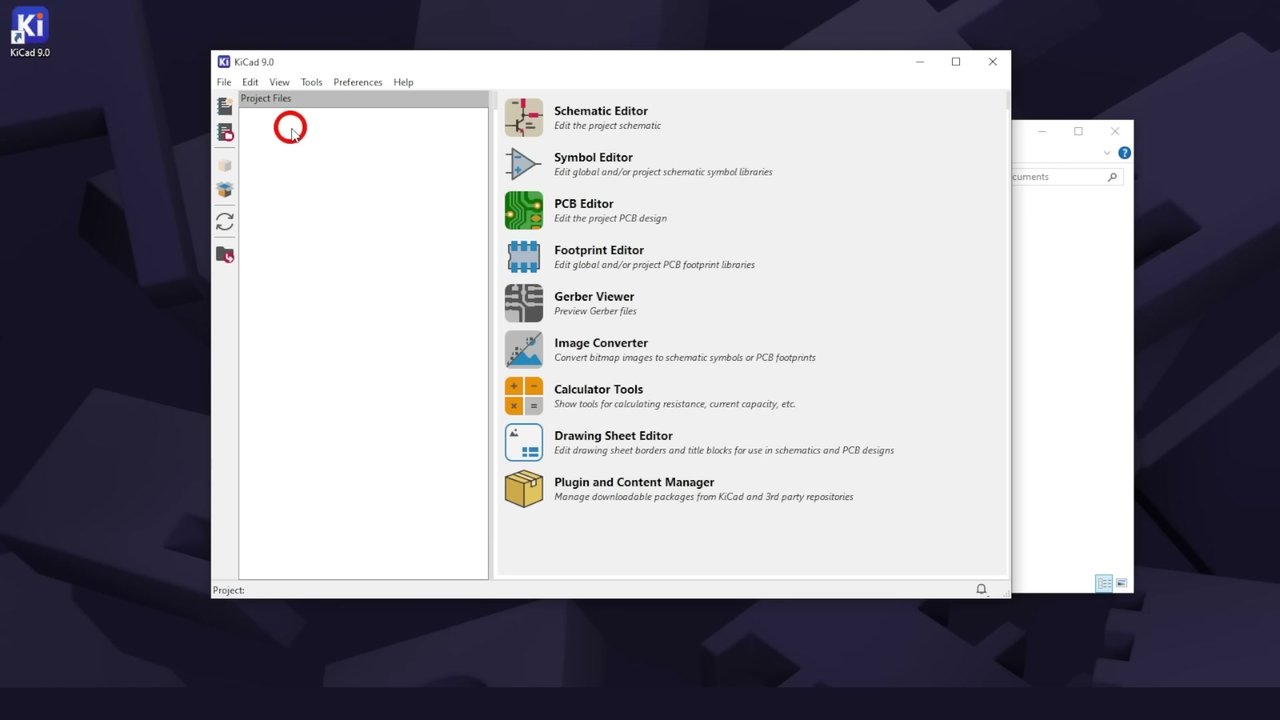This screenshot has width=1280, height=720.
Task: Maximize the KiCad 9.0 window
Action: coord(956,62)
